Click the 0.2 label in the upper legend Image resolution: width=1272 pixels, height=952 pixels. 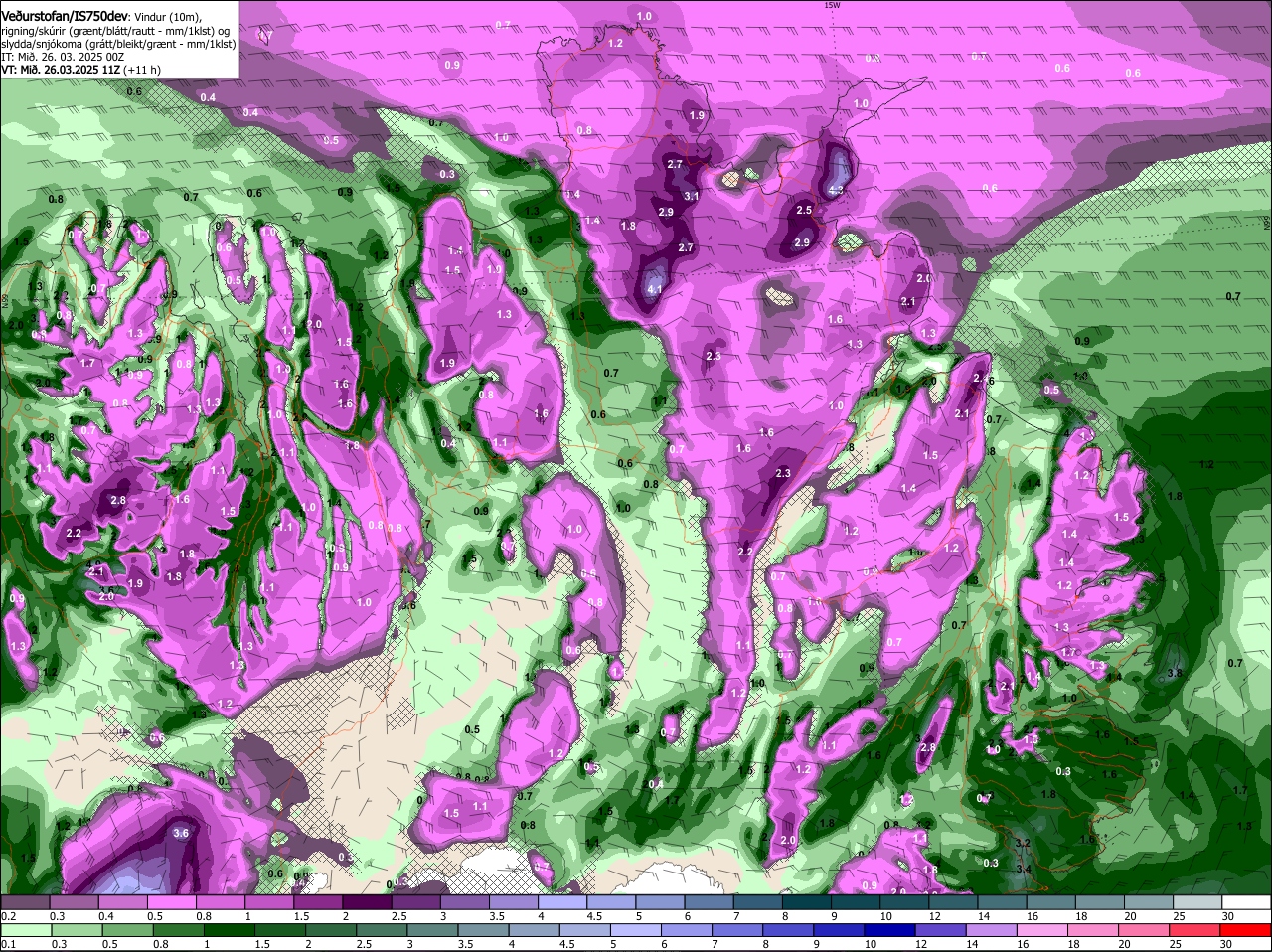click(8, 916)
